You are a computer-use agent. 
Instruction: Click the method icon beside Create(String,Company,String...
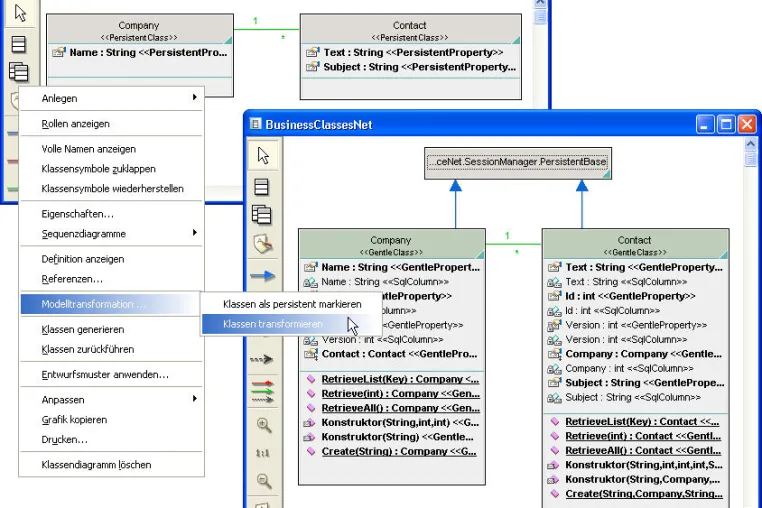click(554, 494)
